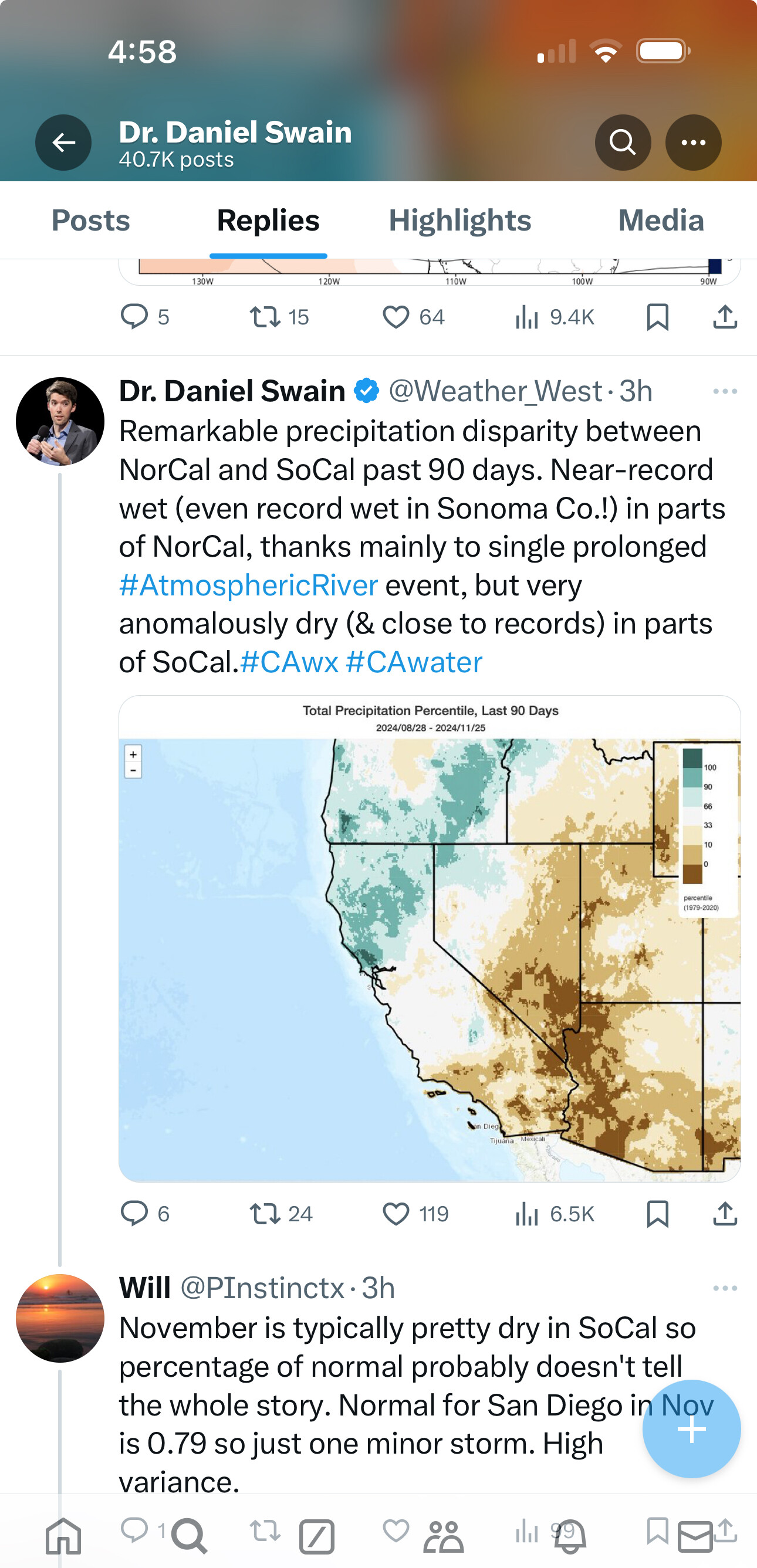The height and width of the screenshot is (1568, 757).
Task: Repost the precipitation disparity post
Action: [265, 1214]
